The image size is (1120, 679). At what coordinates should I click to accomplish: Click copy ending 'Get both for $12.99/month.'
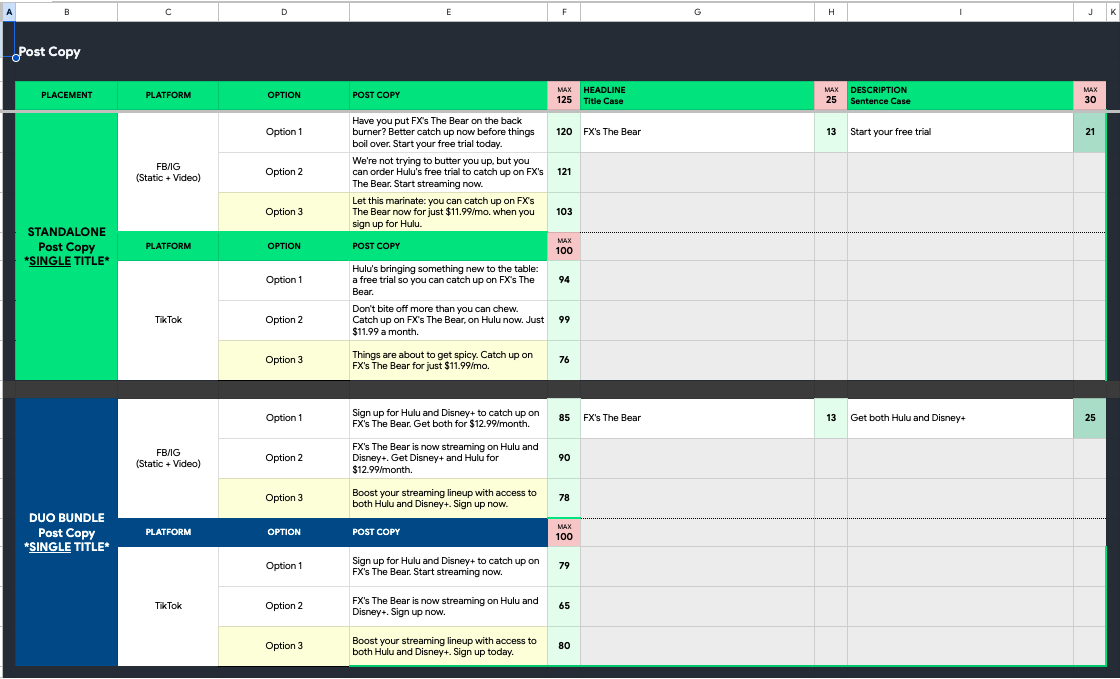click(448, 418)
